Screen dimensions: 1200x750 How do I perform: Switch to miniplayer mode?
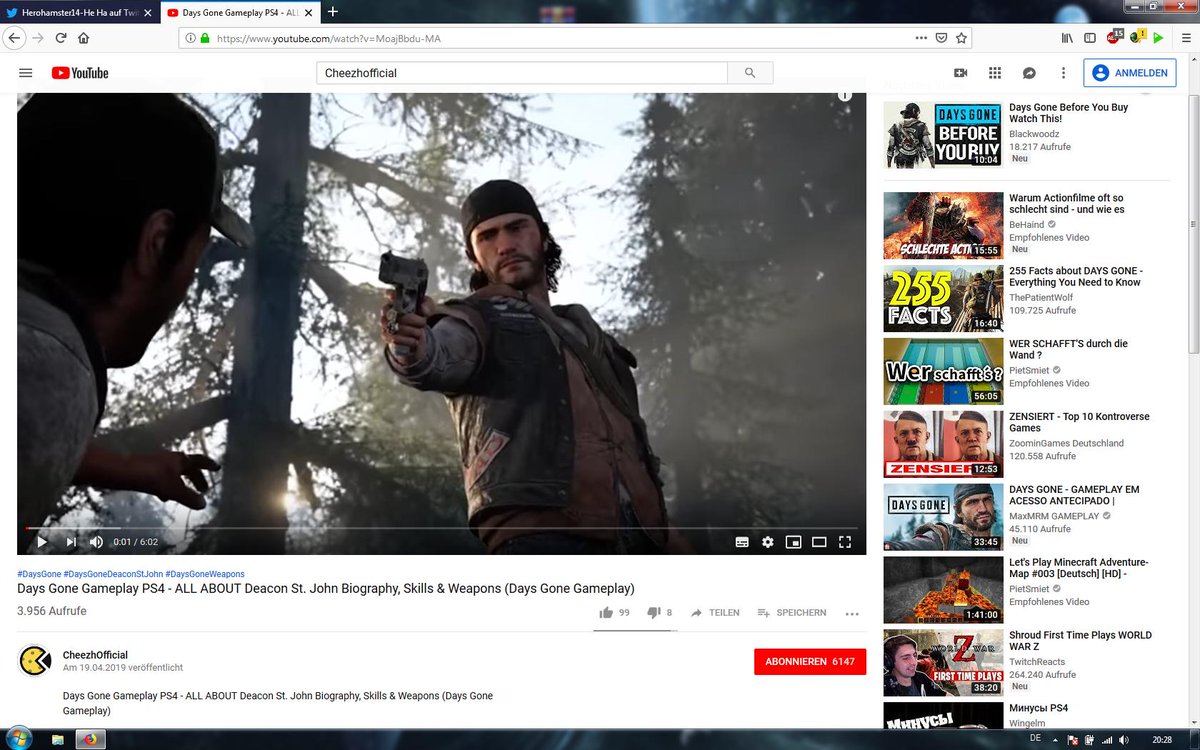click(794, 542)
